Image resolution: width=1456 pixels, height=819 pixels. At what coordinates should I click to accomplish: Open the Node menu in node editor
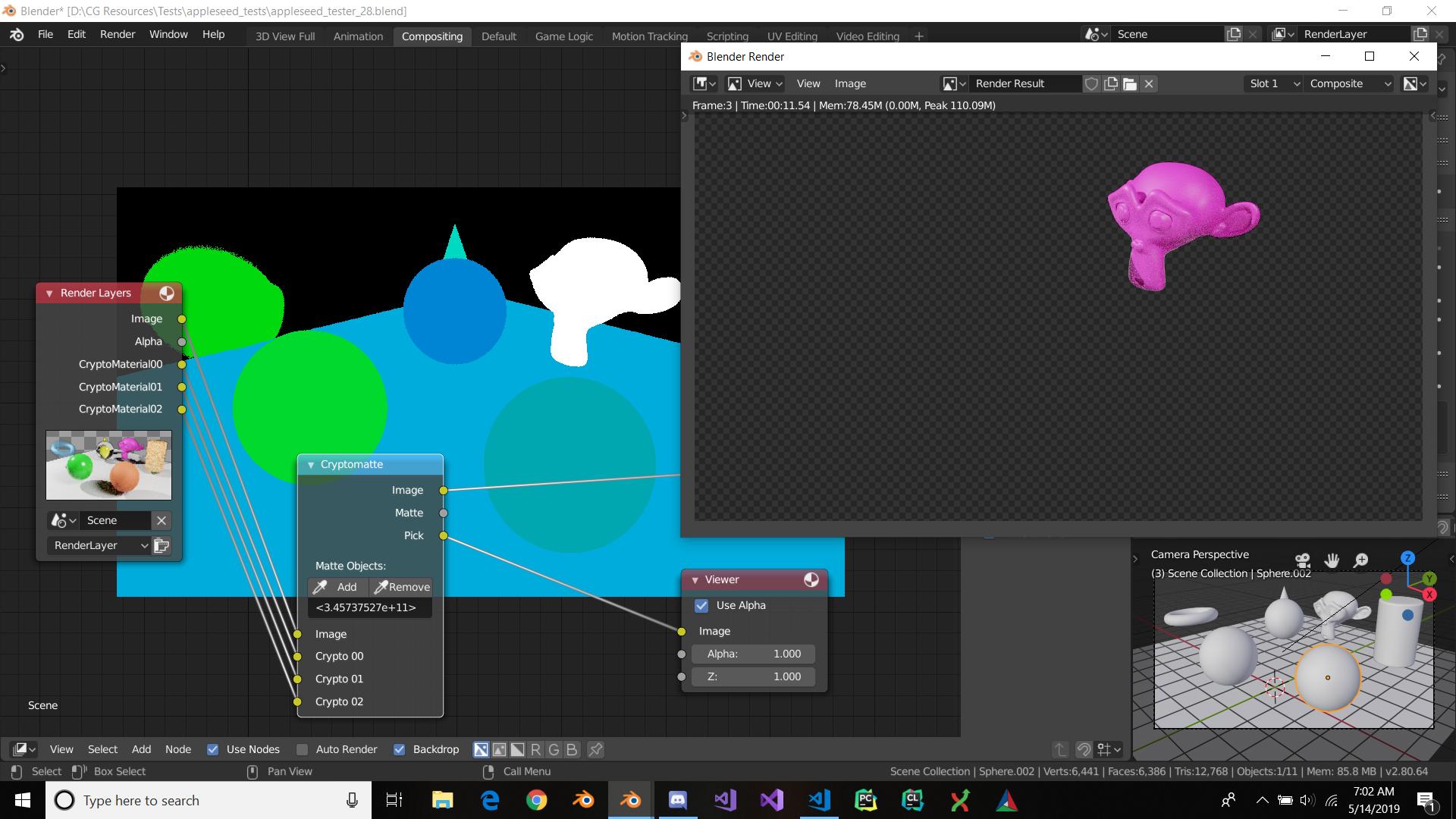pos(178,749)
